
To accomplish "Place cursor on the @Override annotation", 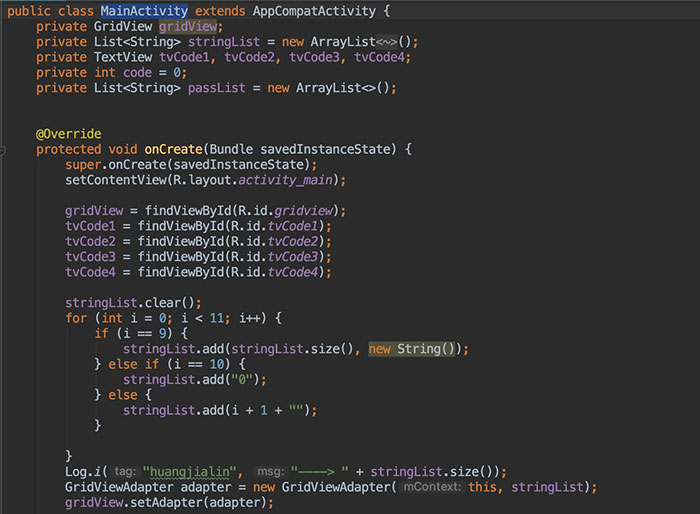I will (69, 133).
